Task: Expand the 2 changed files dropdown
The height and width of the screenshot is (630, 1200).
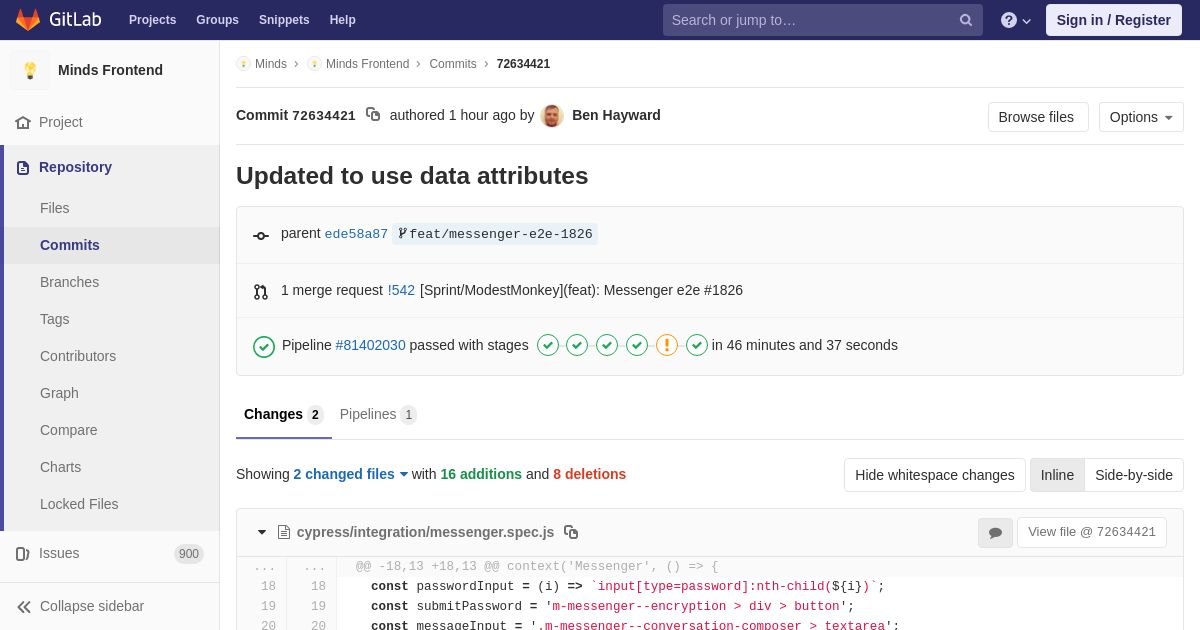Action: 351,474
